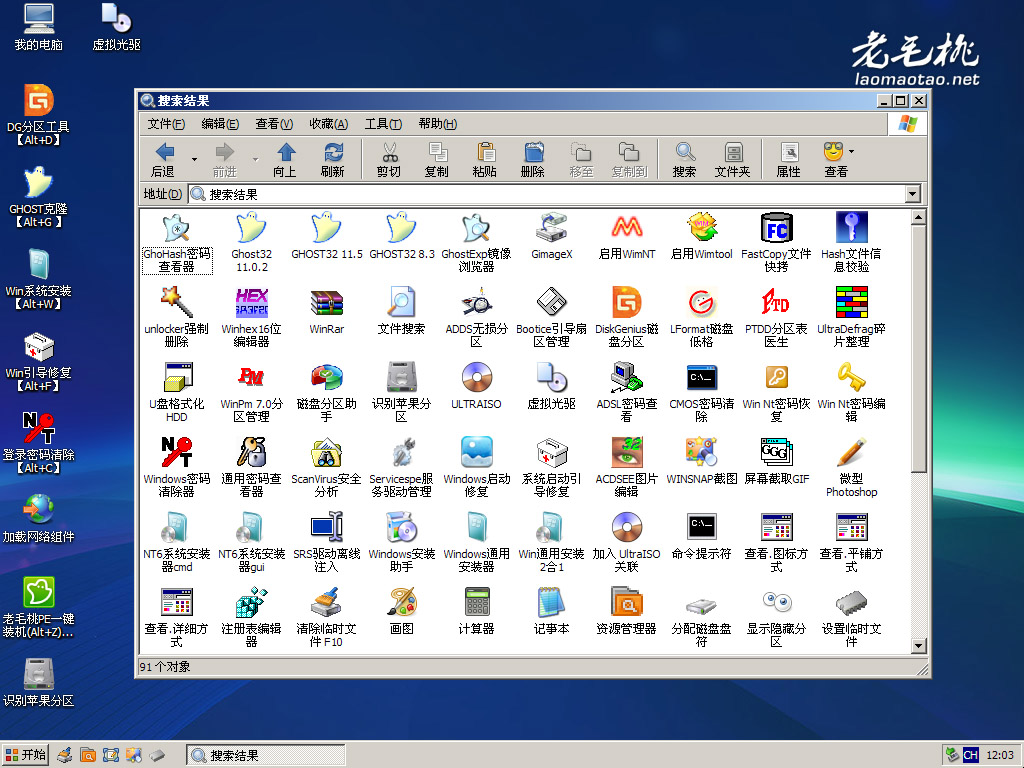Select Windows密码清除器

pos(176,468)
